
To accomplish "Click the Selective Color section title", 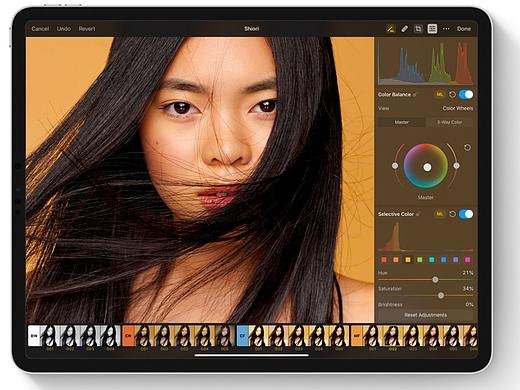I will pos(396,214).
